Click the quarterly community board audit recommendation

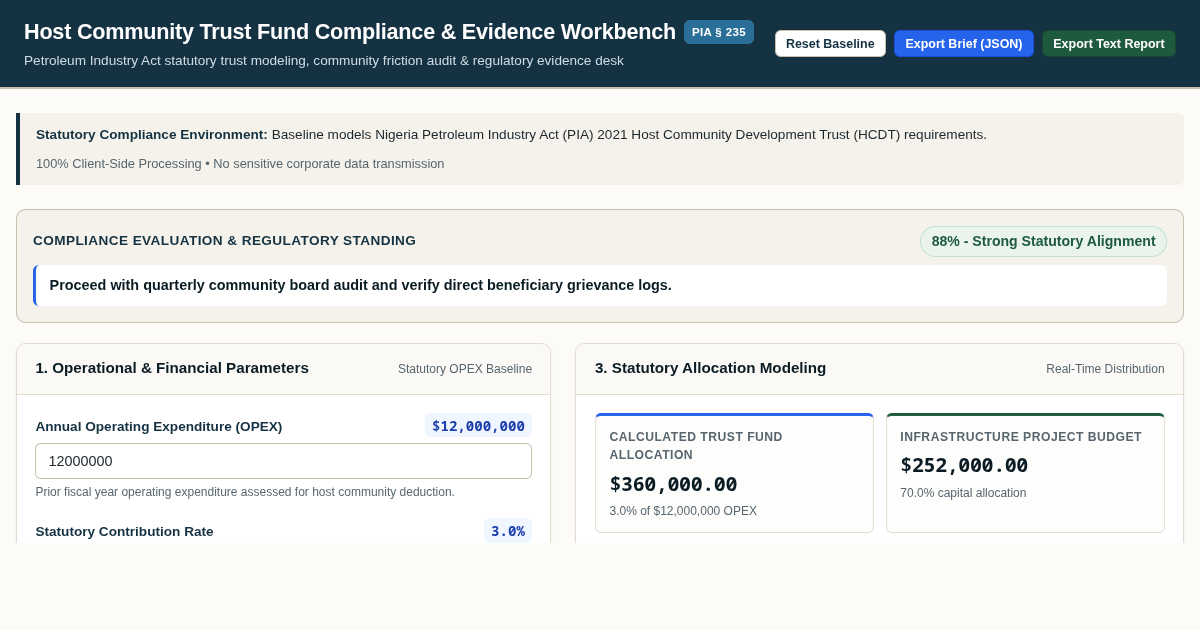(360, 285)
